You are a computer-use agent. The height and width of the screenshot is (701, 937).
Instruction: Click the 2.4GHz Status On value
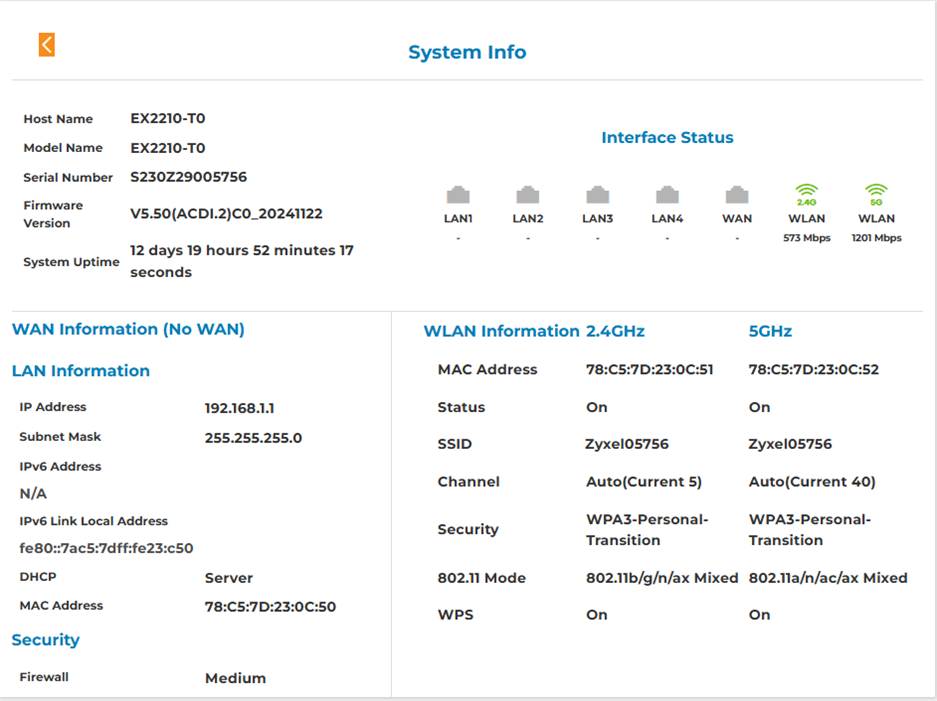(x=596, y=407)
